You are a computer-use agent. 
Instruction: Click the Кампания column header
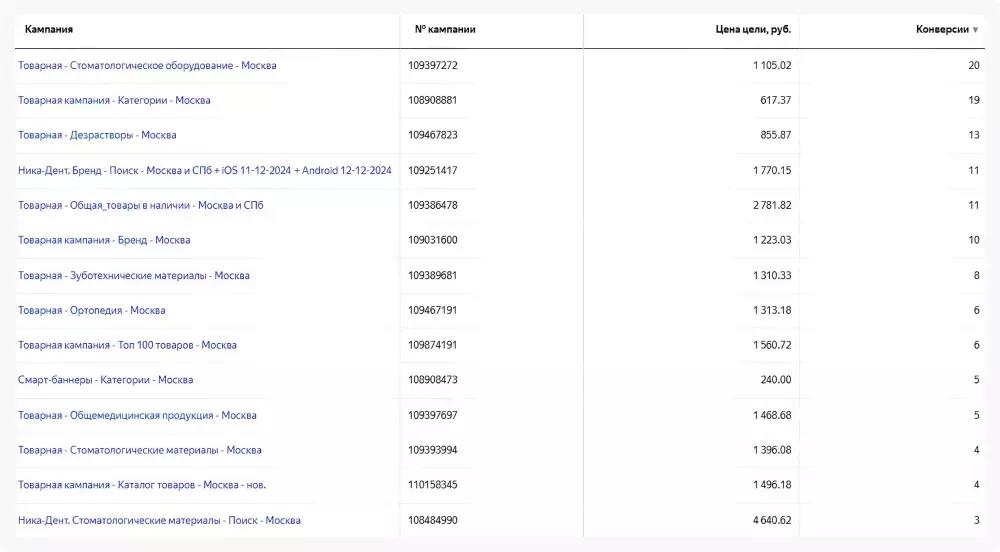[x=49, y=30]
